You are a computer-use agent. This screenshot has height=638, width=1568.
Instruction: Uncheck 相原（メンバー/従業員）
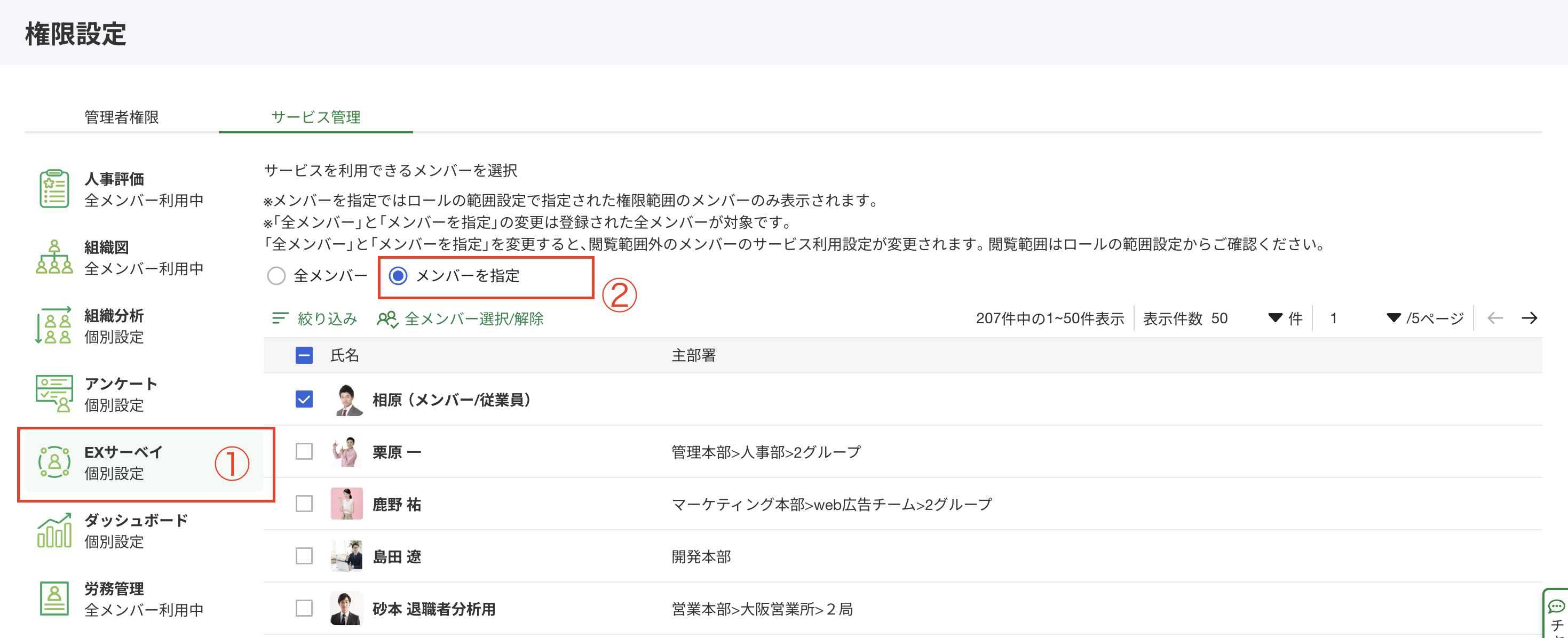[304, 400]
